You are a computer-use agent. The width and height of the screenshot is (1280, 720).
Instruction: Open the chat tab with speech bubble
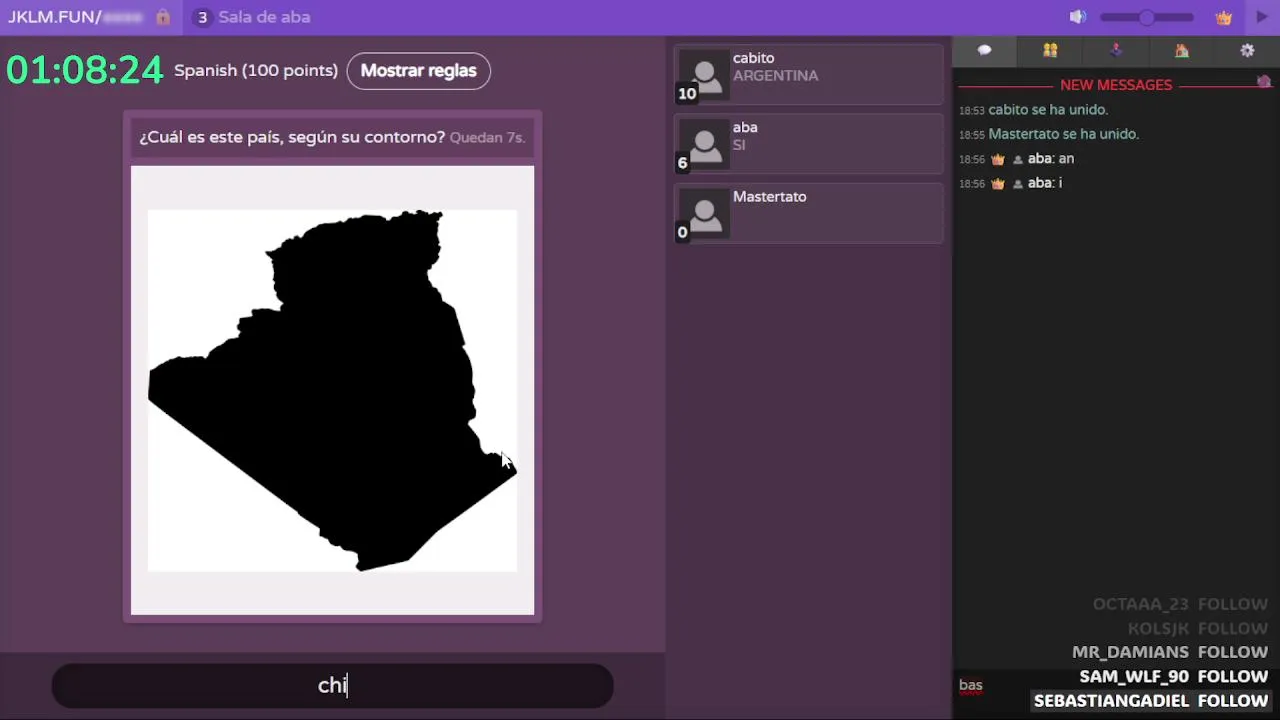(x=984, y=50)
